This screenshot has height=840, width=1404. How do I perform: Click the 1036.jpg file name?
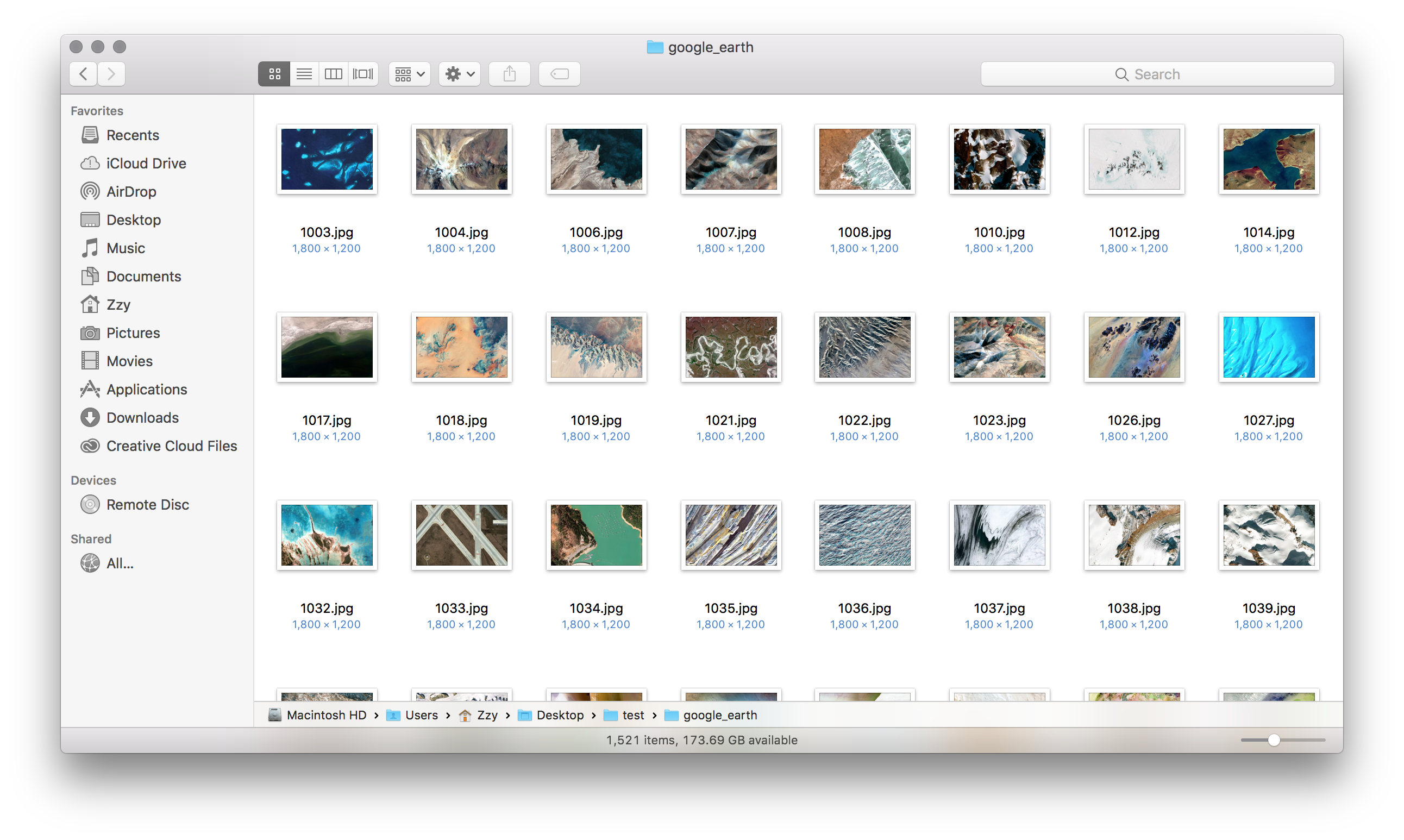pos(864,609)
